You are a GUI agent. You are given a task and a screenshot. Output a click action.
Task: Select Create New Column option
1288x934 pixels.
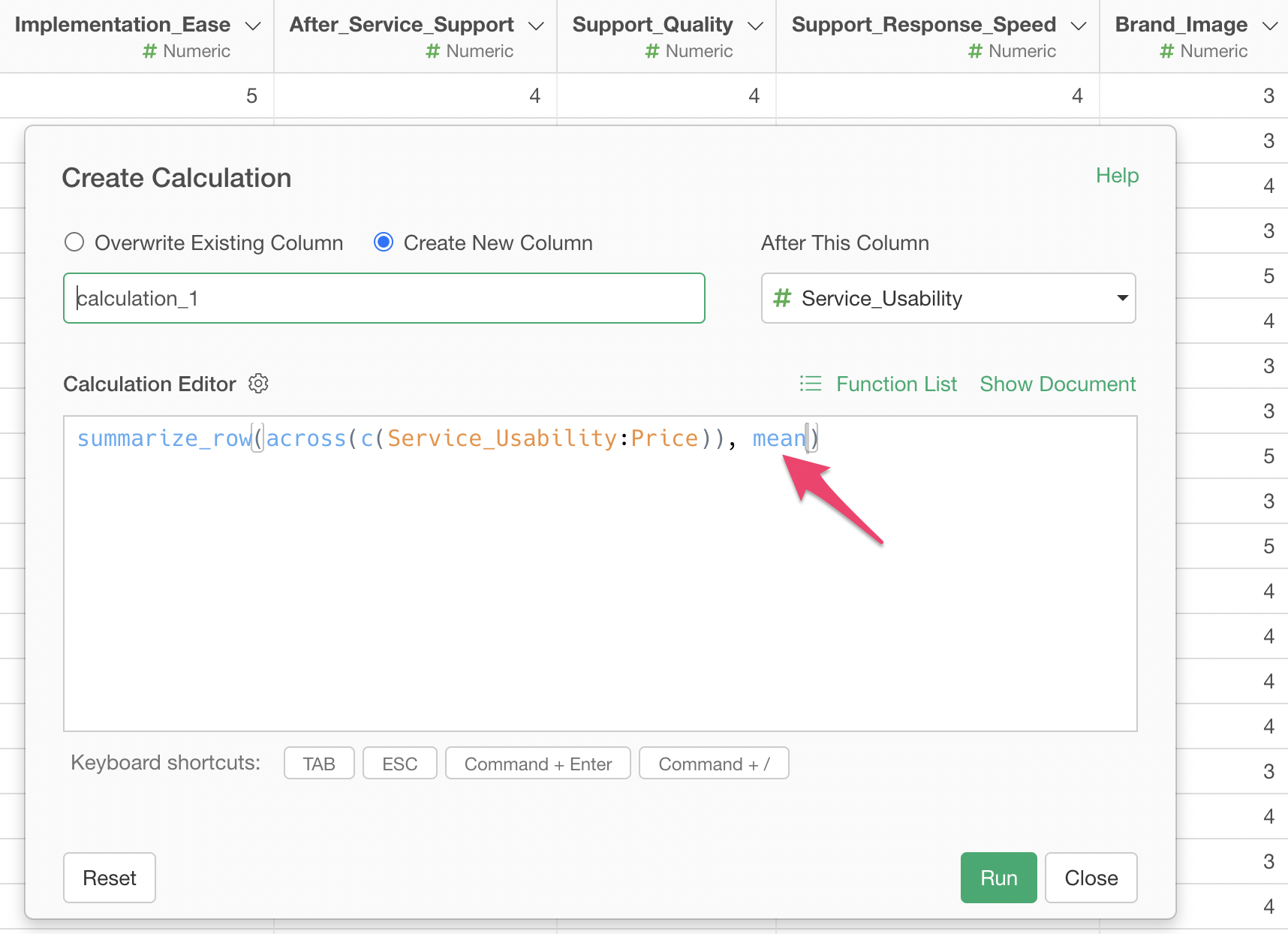click(384, 243)
